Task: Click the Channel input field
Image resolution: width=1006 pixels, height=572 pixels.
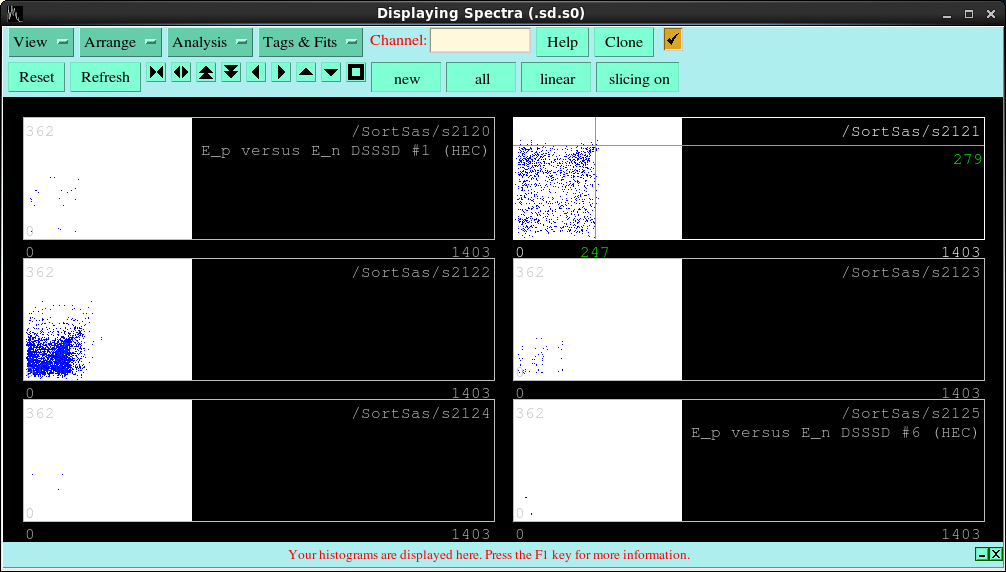Action: tap(480, 41)
